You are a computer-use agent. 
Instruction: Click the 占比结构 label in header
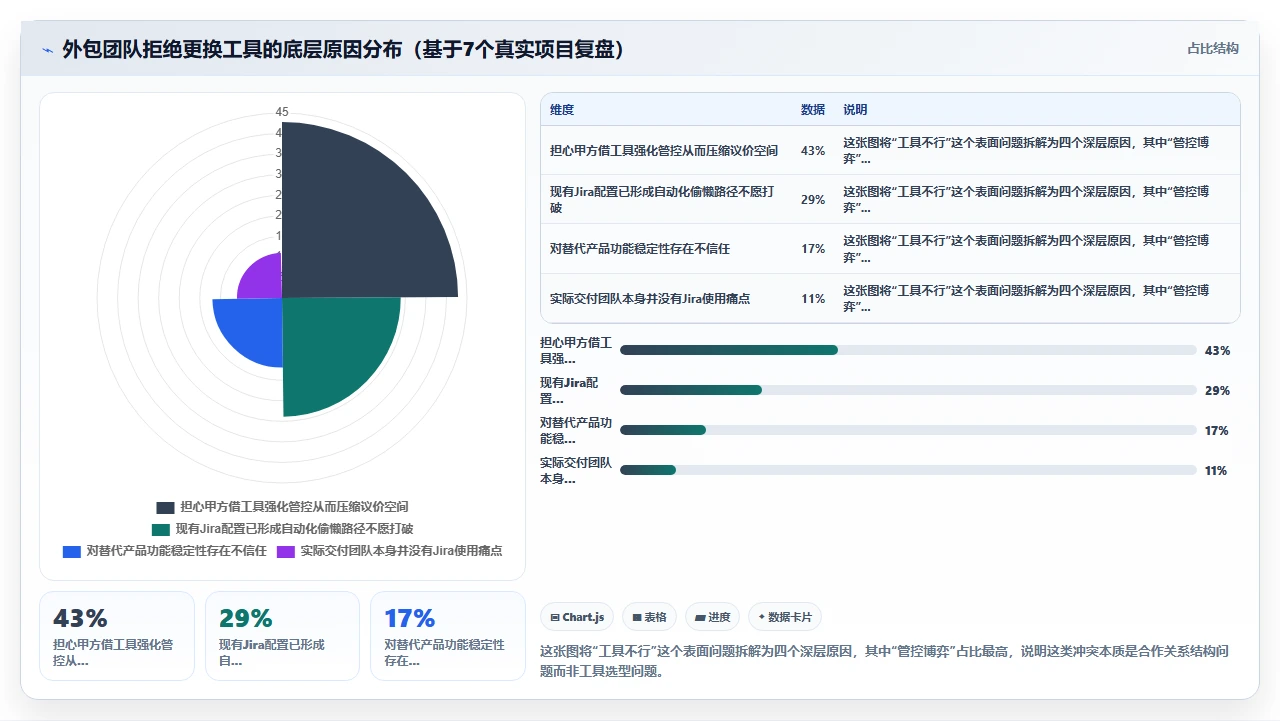point(1213,48)
